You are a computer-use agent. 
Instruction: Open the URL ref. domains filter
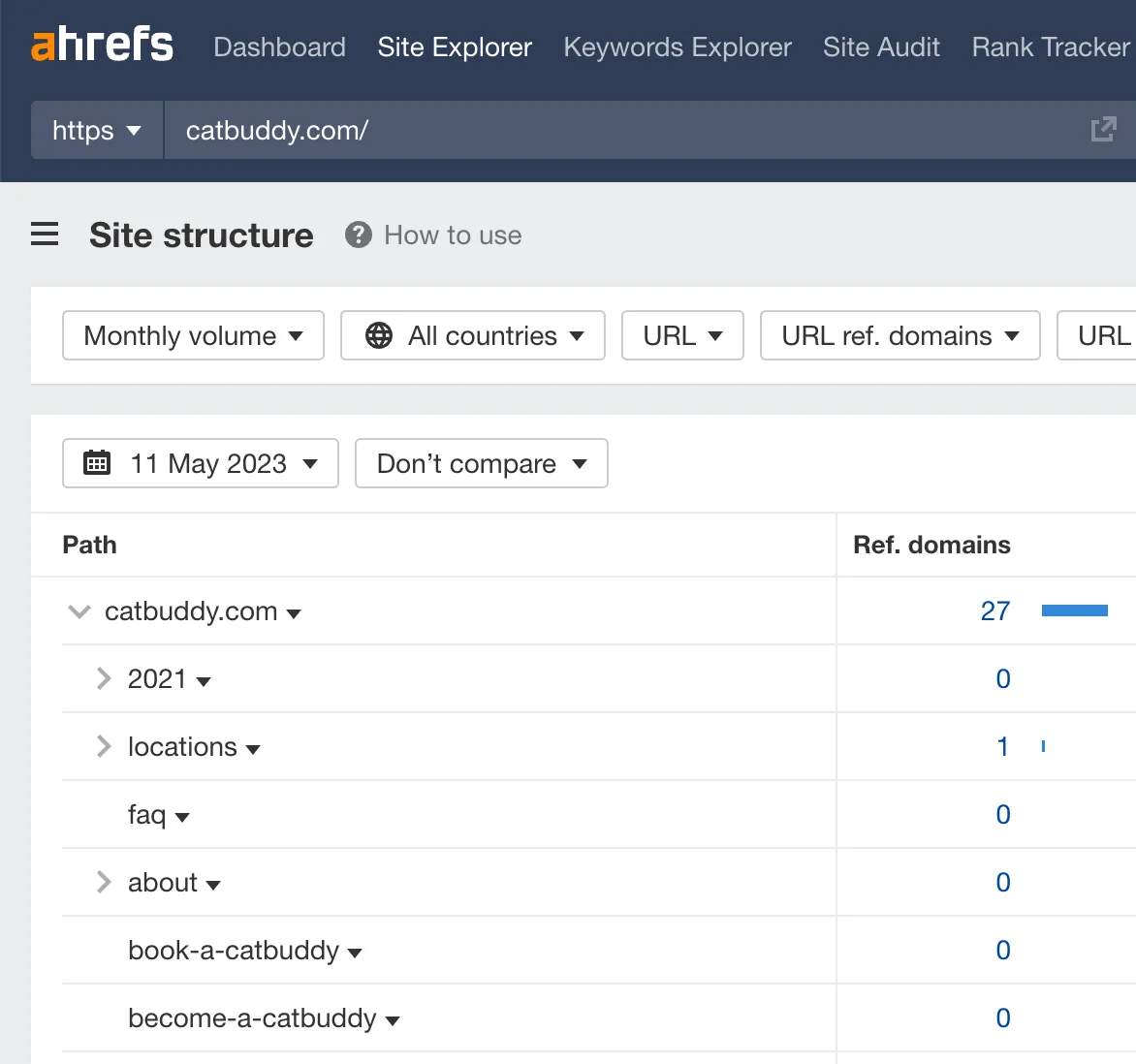tap(899, 335)
